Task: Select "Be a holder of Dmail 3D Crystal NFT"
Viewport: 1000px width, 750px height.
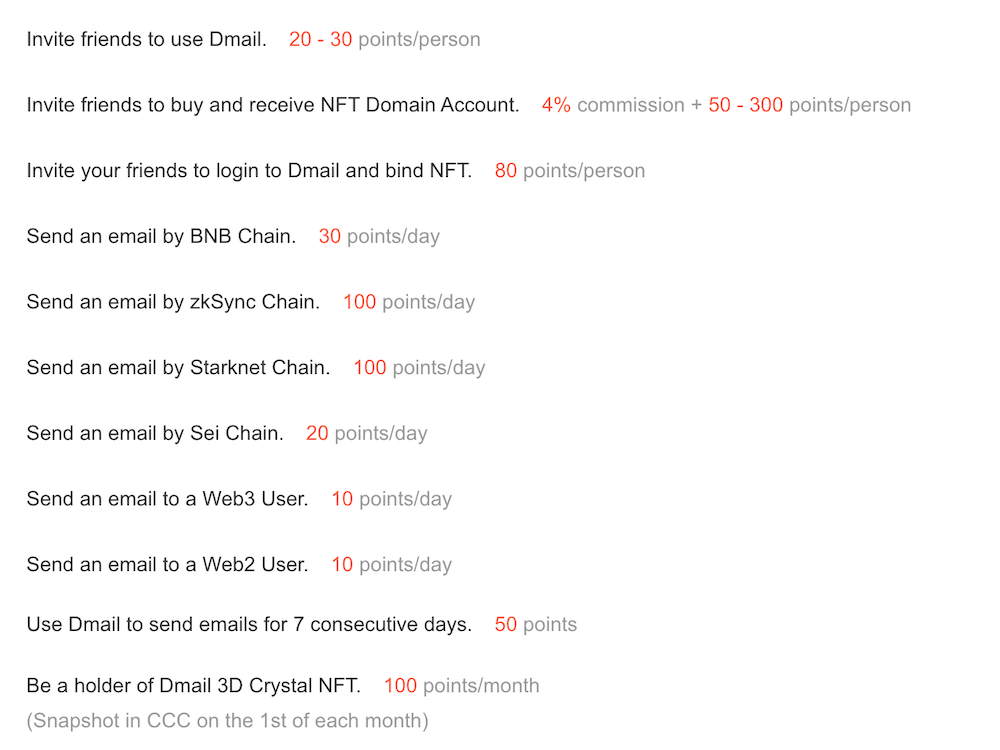Action: coord(193,686)
